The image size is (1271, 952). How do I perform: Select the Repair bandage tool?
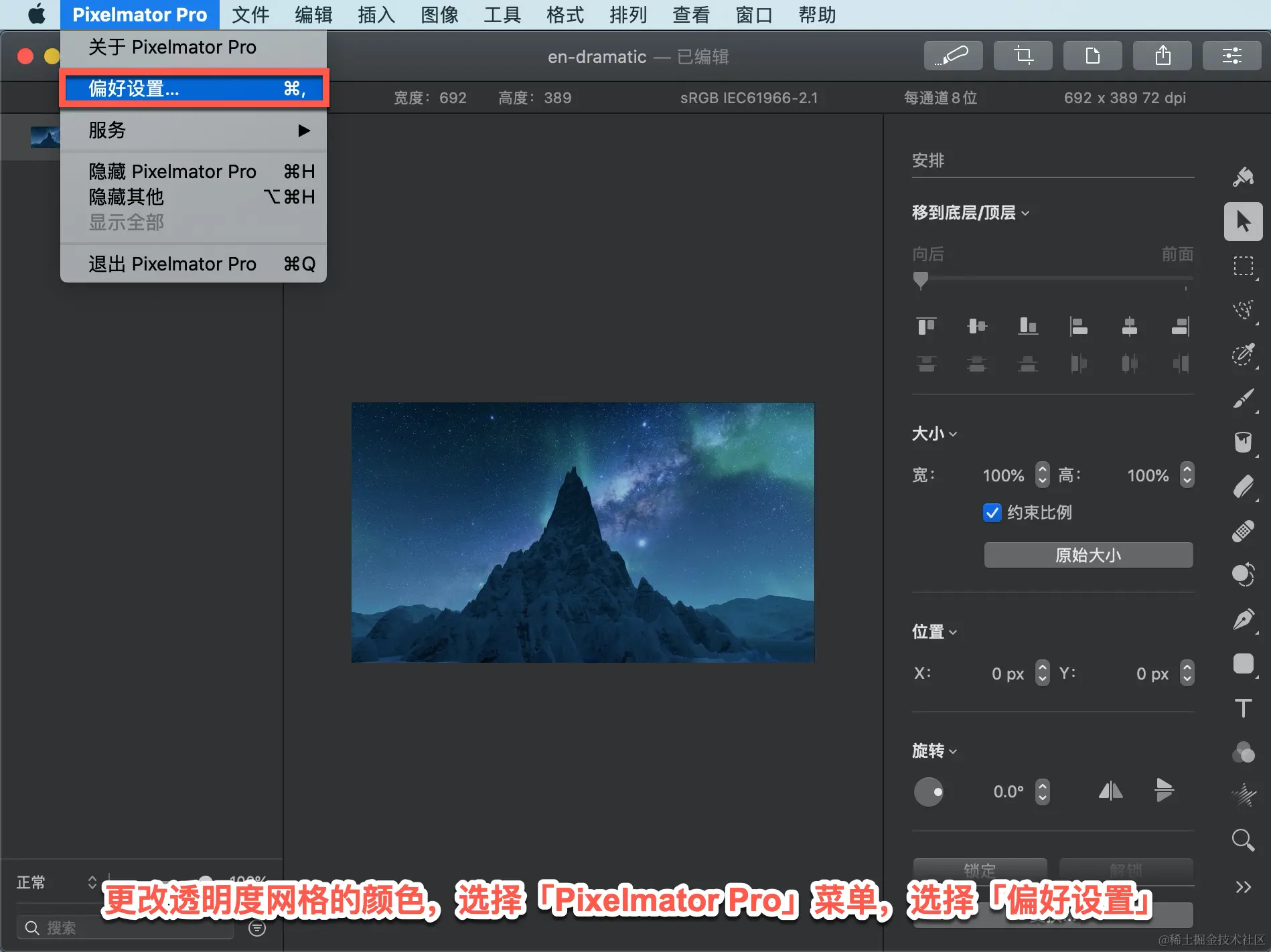coord(1244,531)
